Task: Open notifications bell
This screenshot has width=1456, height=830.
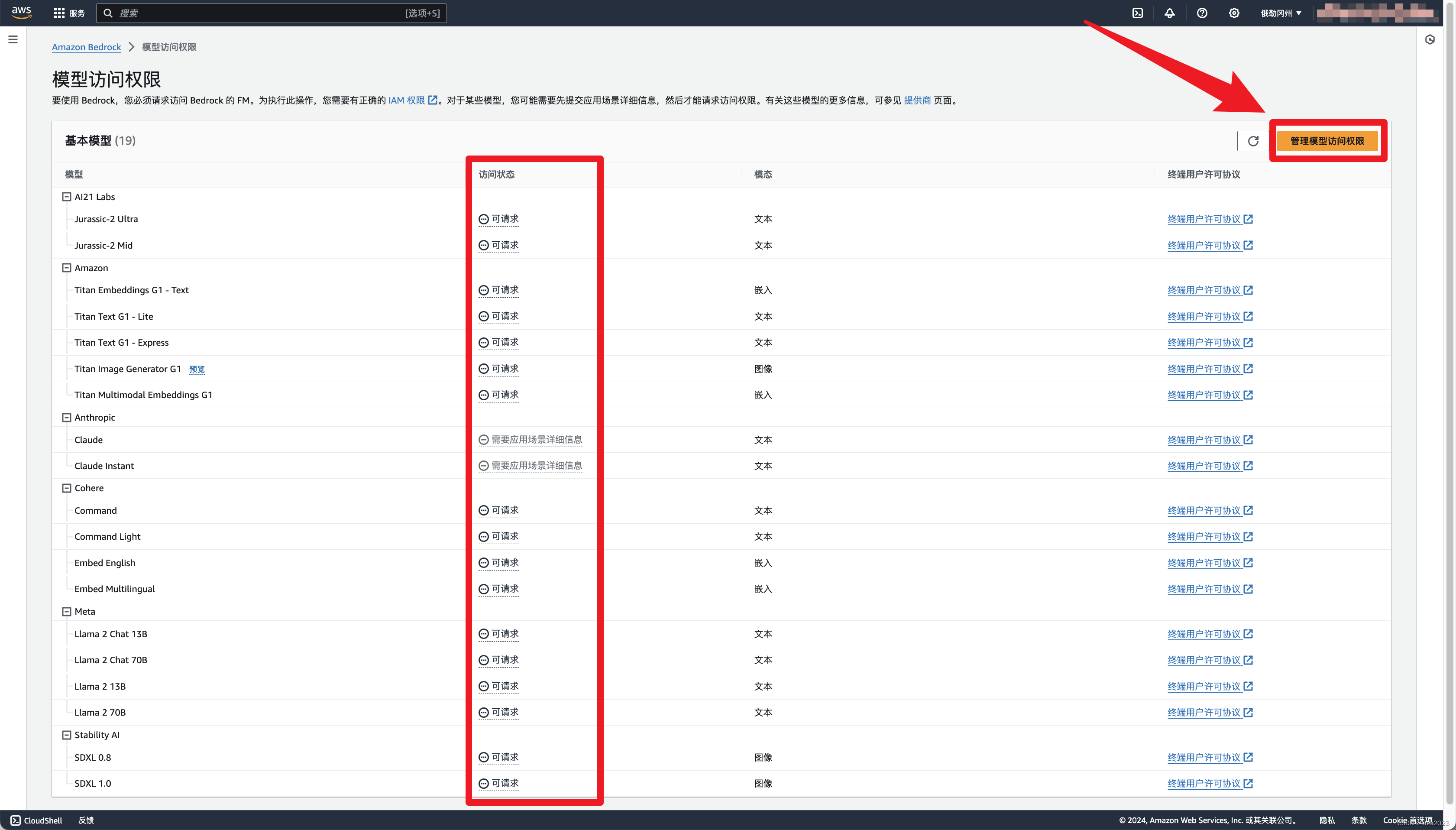Action: (1169, 13)
